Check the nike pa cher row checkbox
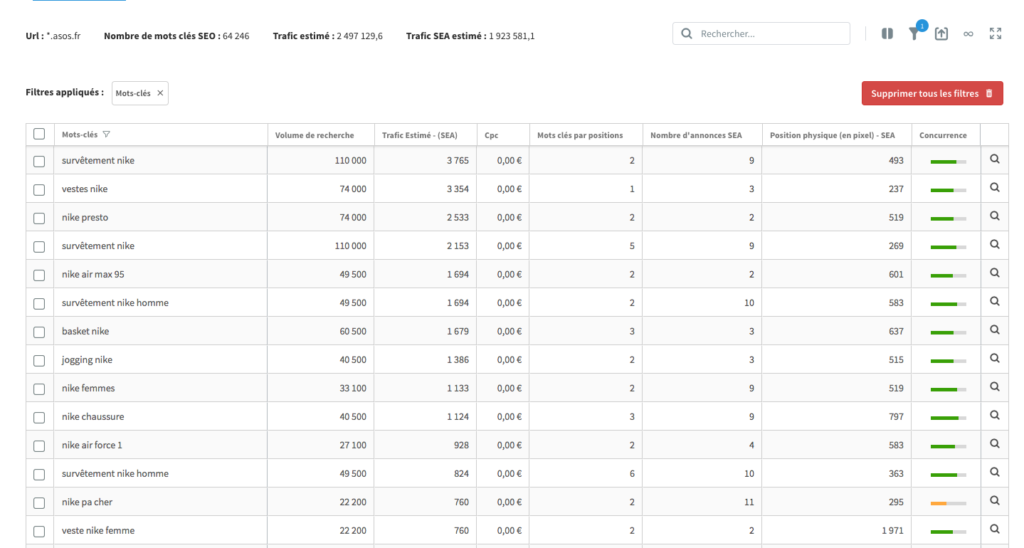The width and height of the screenshot is (1024, 548). click(39, 503)
